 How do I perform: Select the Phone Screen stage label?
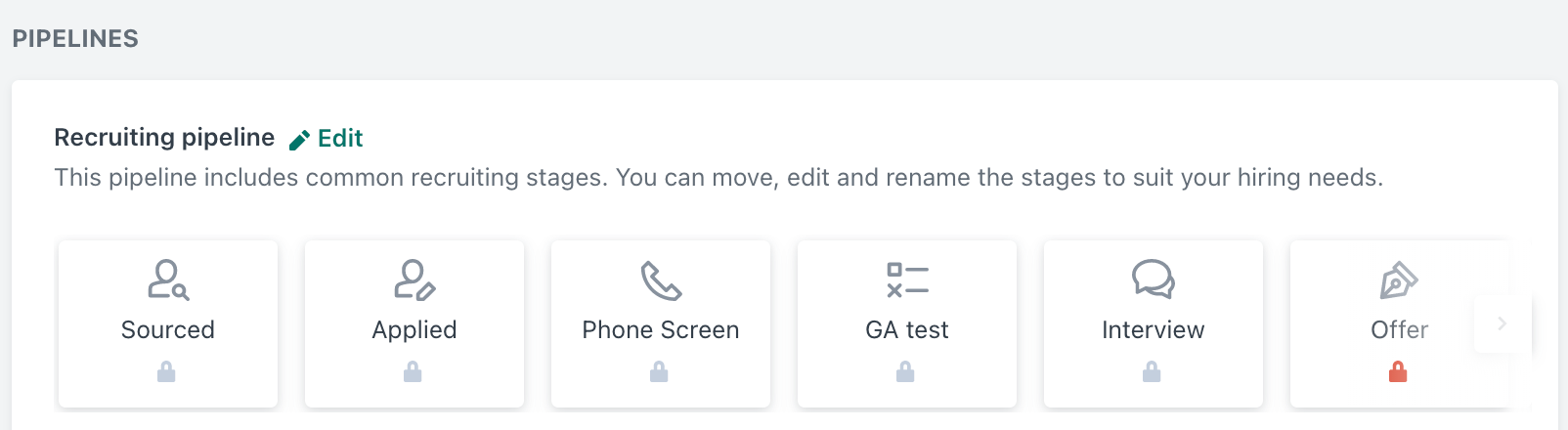pyautogui.click(x=661, y=330)
